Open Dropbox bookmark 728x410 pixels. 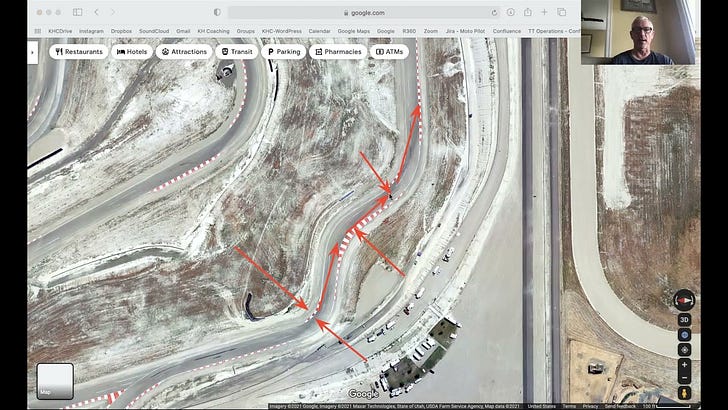(x=121, y=31)
